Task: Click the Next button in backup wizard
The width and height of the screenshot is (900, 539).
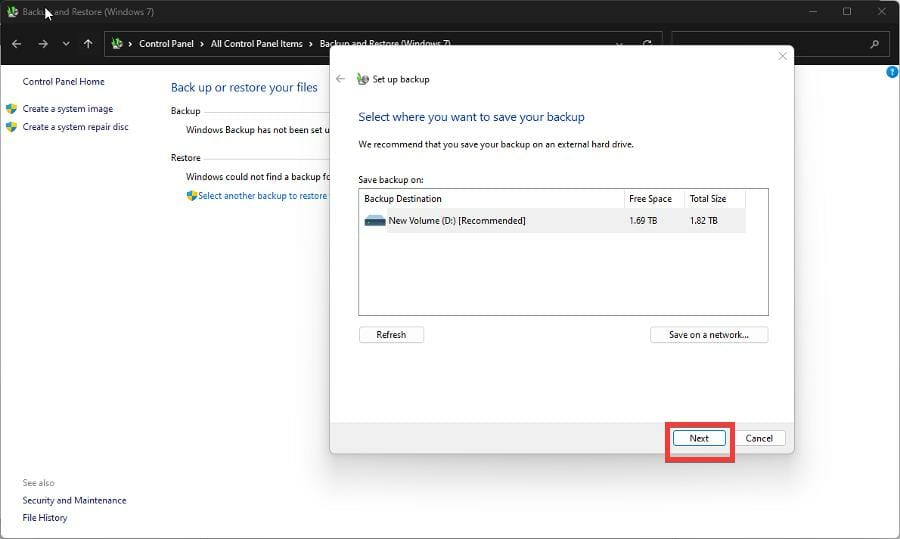Action: point(699,438)
